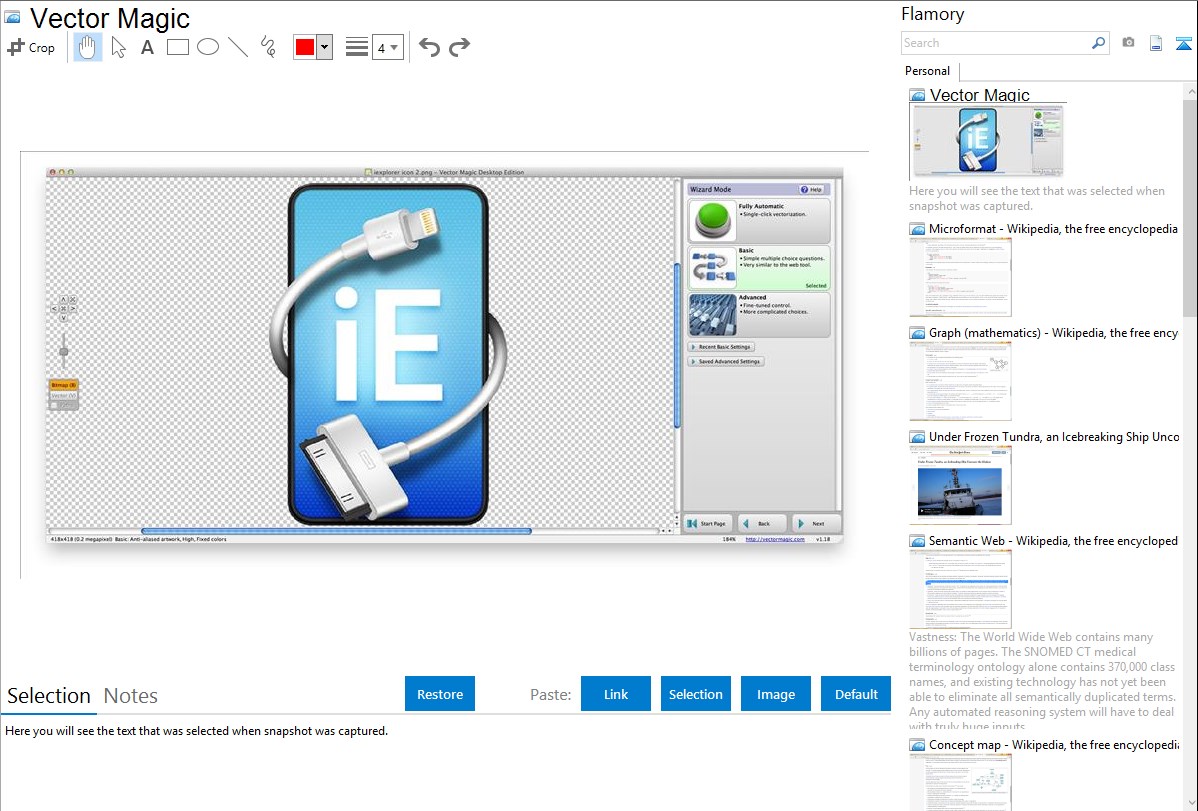
Task: Click the Fully Automatic green button option
Action: 759,220
